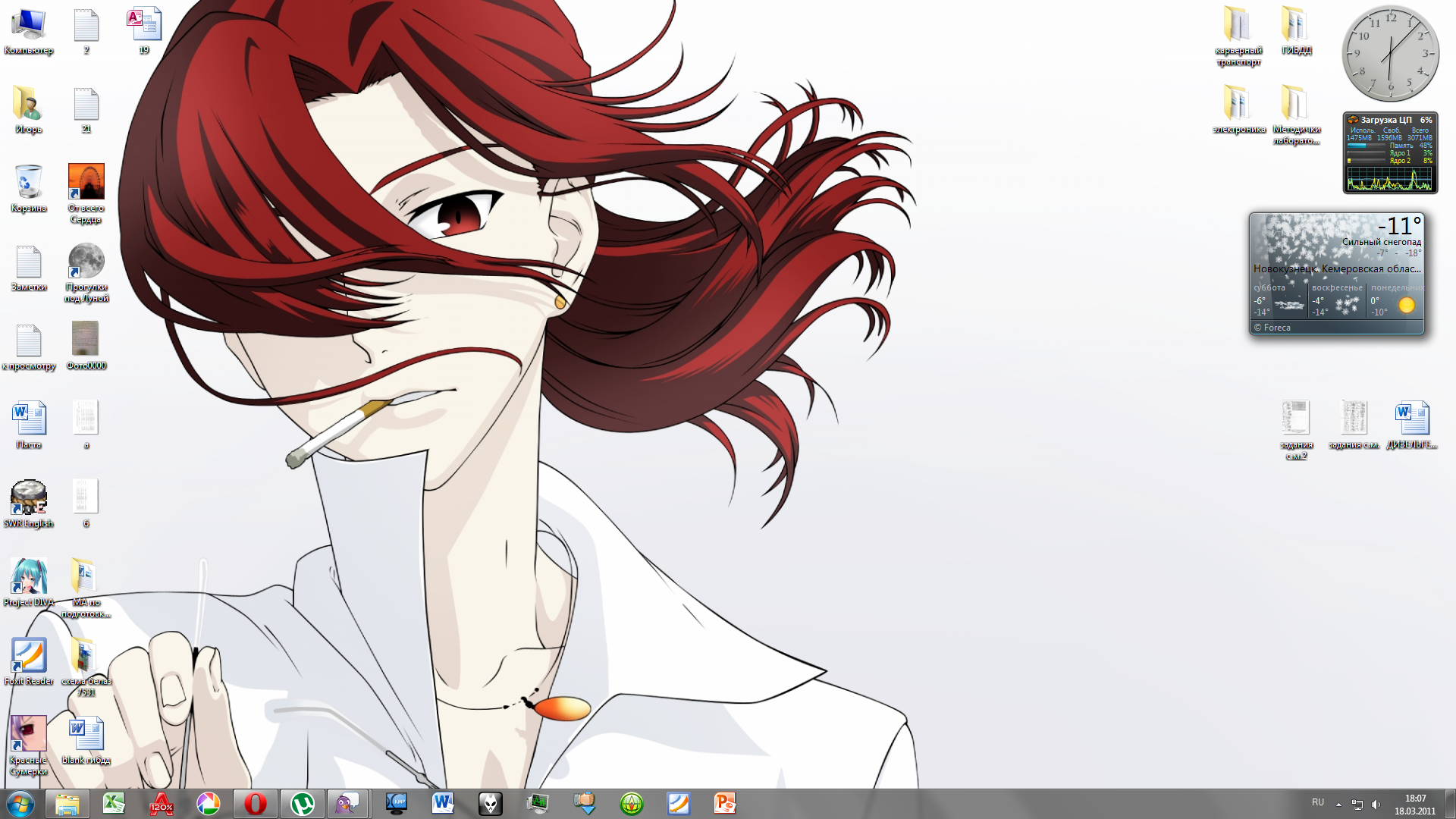The image size is (1456, 819).
Task: Launch PowerPoint from the taskbar
Action: pos(726,804)
